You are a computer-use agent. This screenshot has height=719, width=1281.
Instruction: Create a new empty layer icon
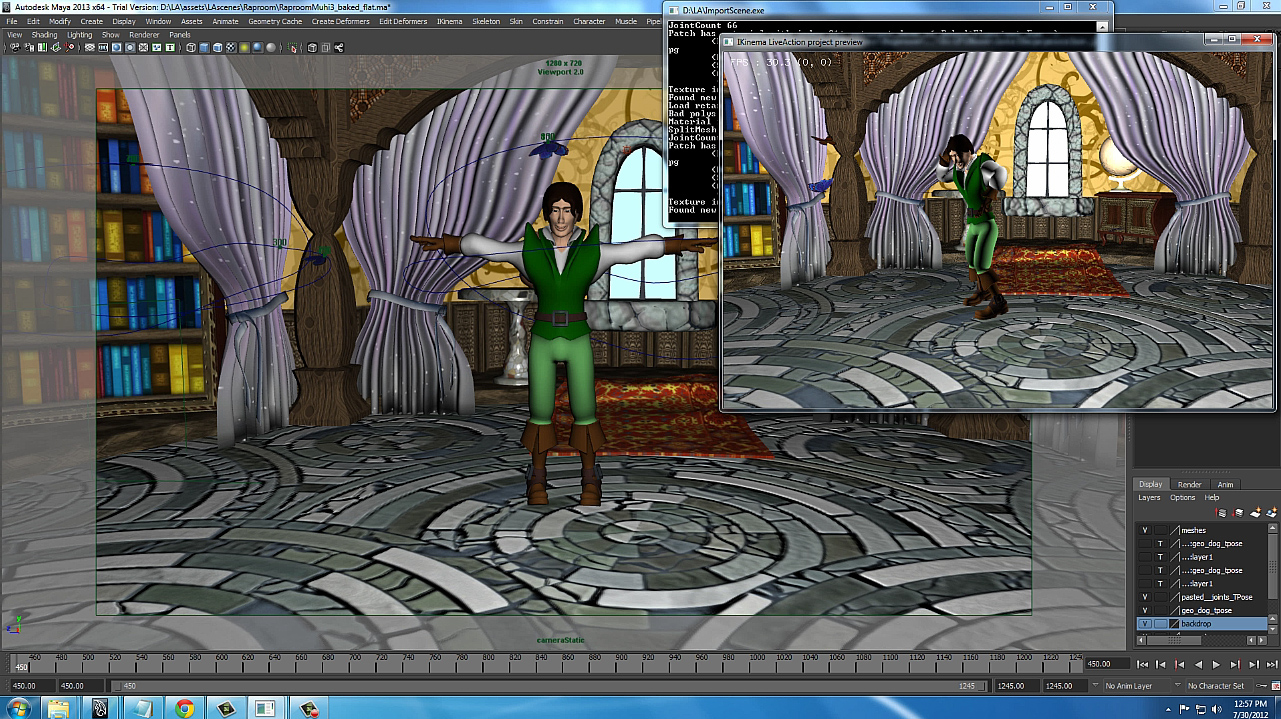pyautogui.click(x=1255, y=512)
